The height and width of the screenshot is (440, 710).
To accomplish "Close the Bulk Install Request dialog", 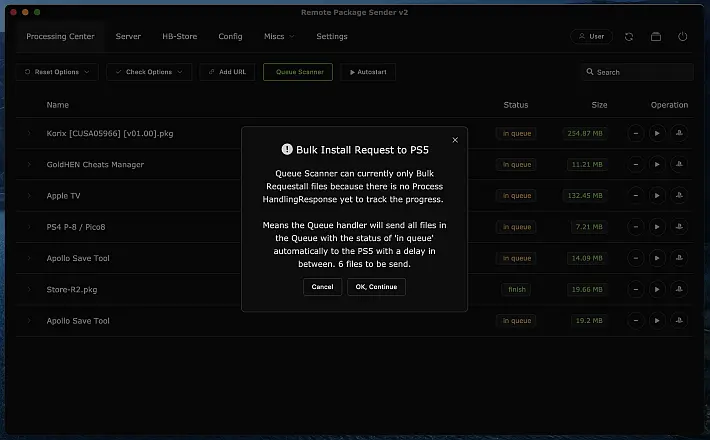I will click(455, 140).
